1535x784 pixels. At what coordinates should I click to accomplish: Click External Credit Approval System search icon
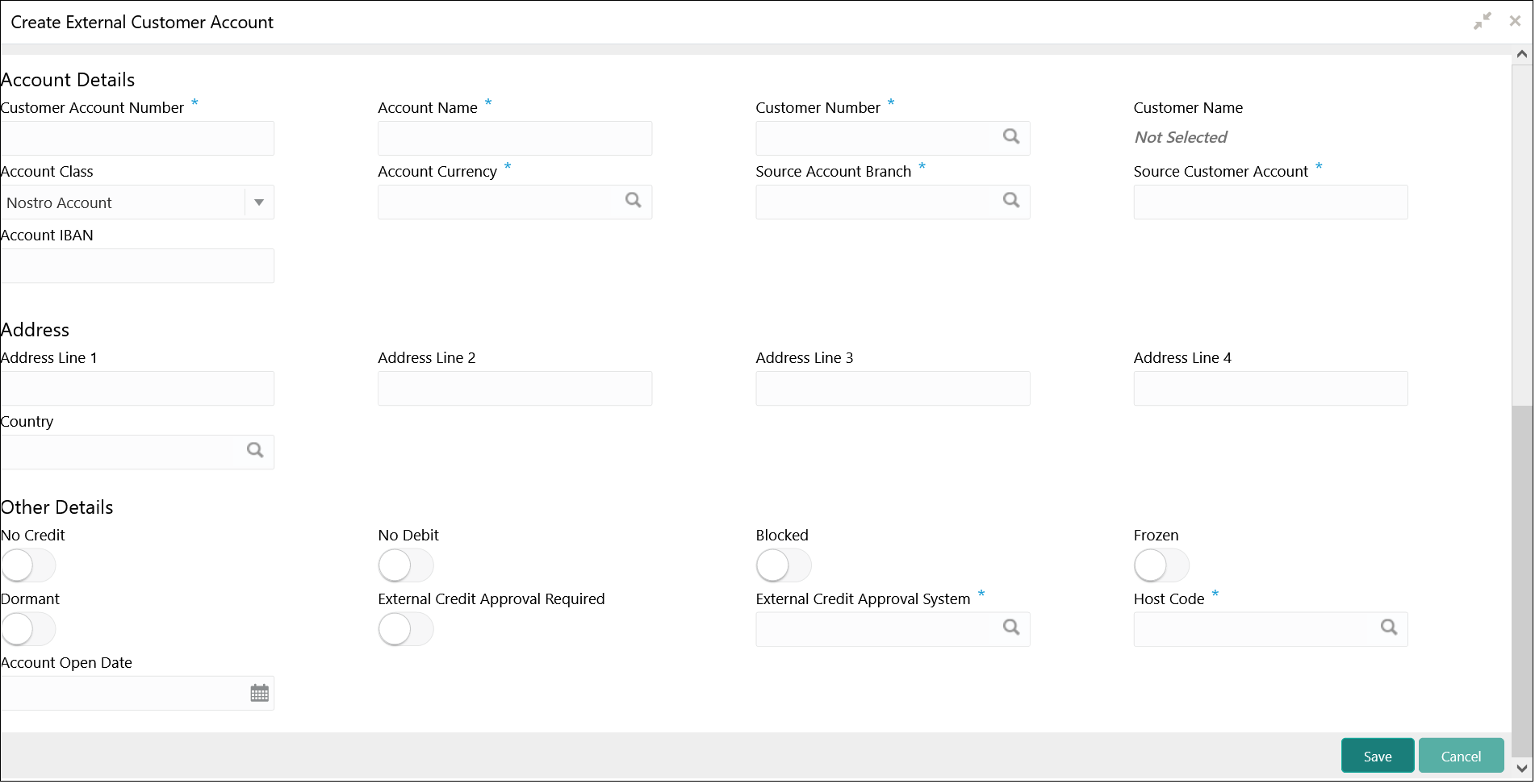pyautogui.click(x=1011, y=628)
